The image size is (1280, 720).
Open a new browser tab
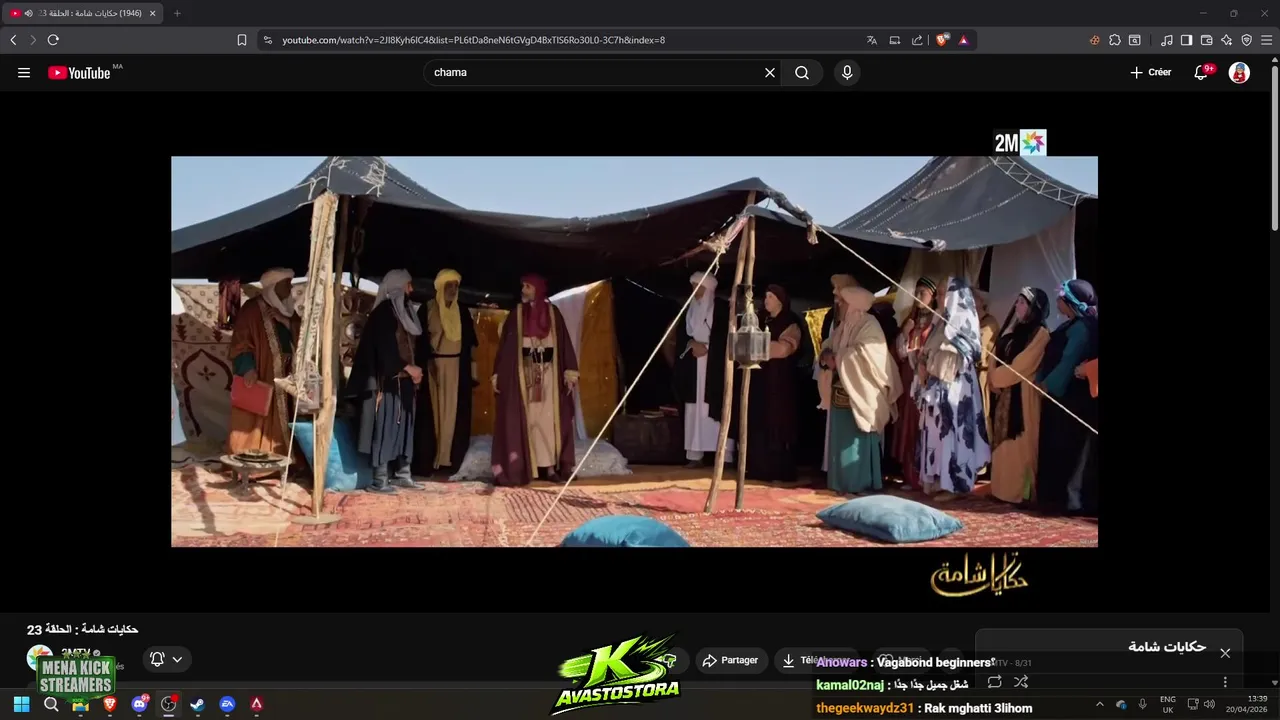[x=177, y=13]
